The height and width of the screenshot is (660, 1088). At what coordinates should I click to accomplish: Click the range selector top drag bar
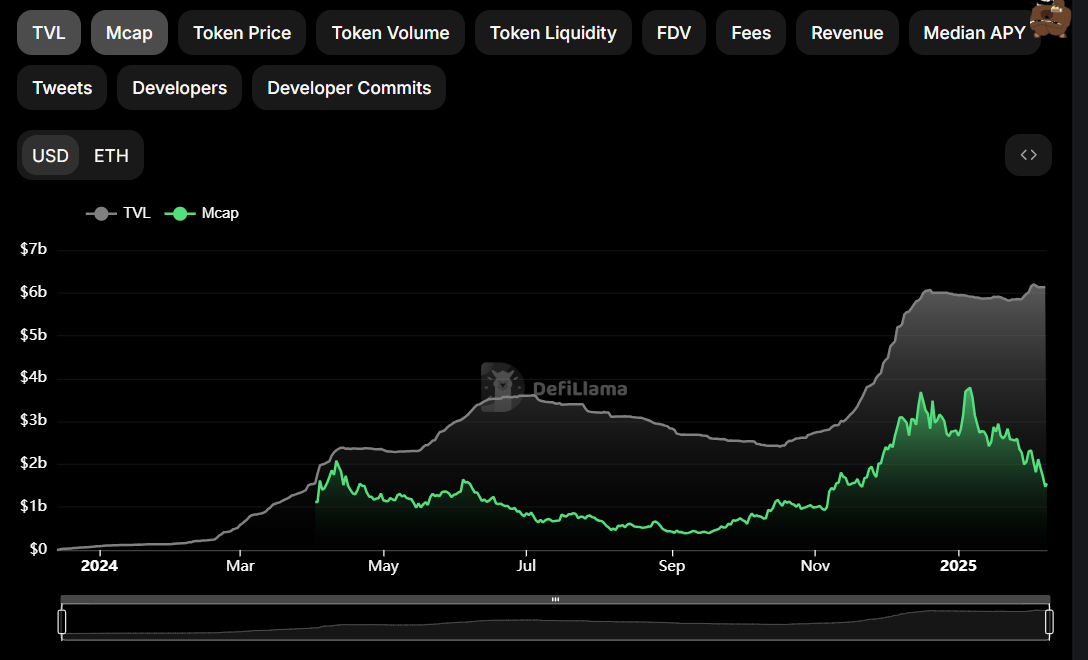pyautogui.click(x=555, y=599)
